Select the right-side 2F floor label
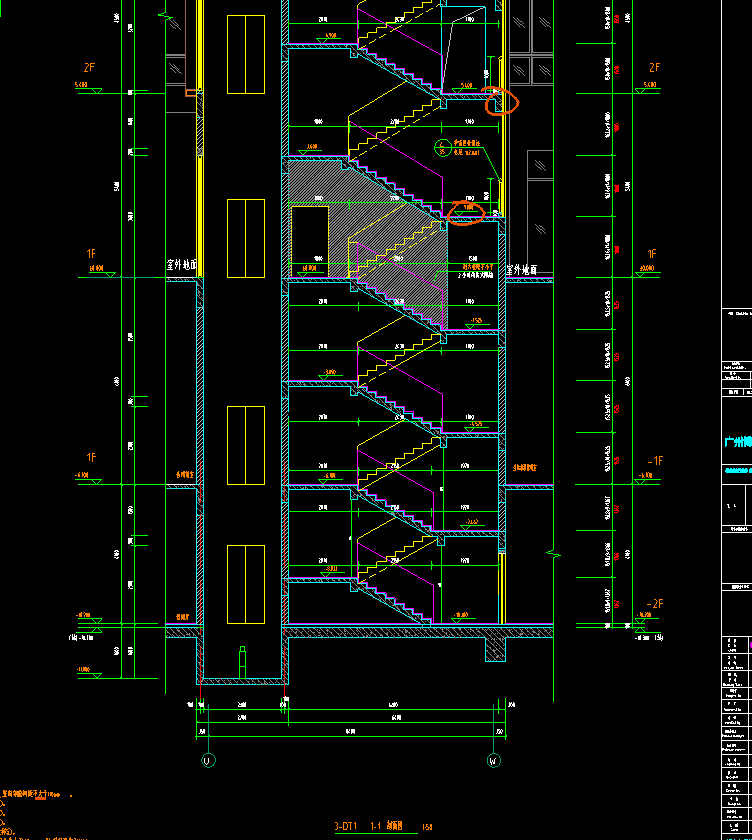Viewport: 752px width, 840px height. tap(654, 68)
